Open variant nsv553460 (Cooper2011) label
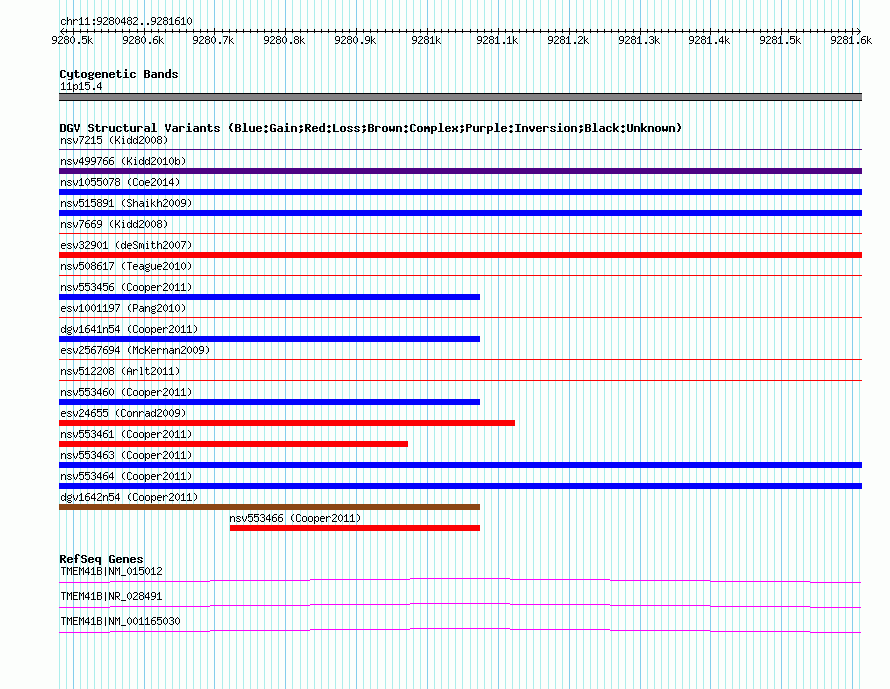 (126, 392)
